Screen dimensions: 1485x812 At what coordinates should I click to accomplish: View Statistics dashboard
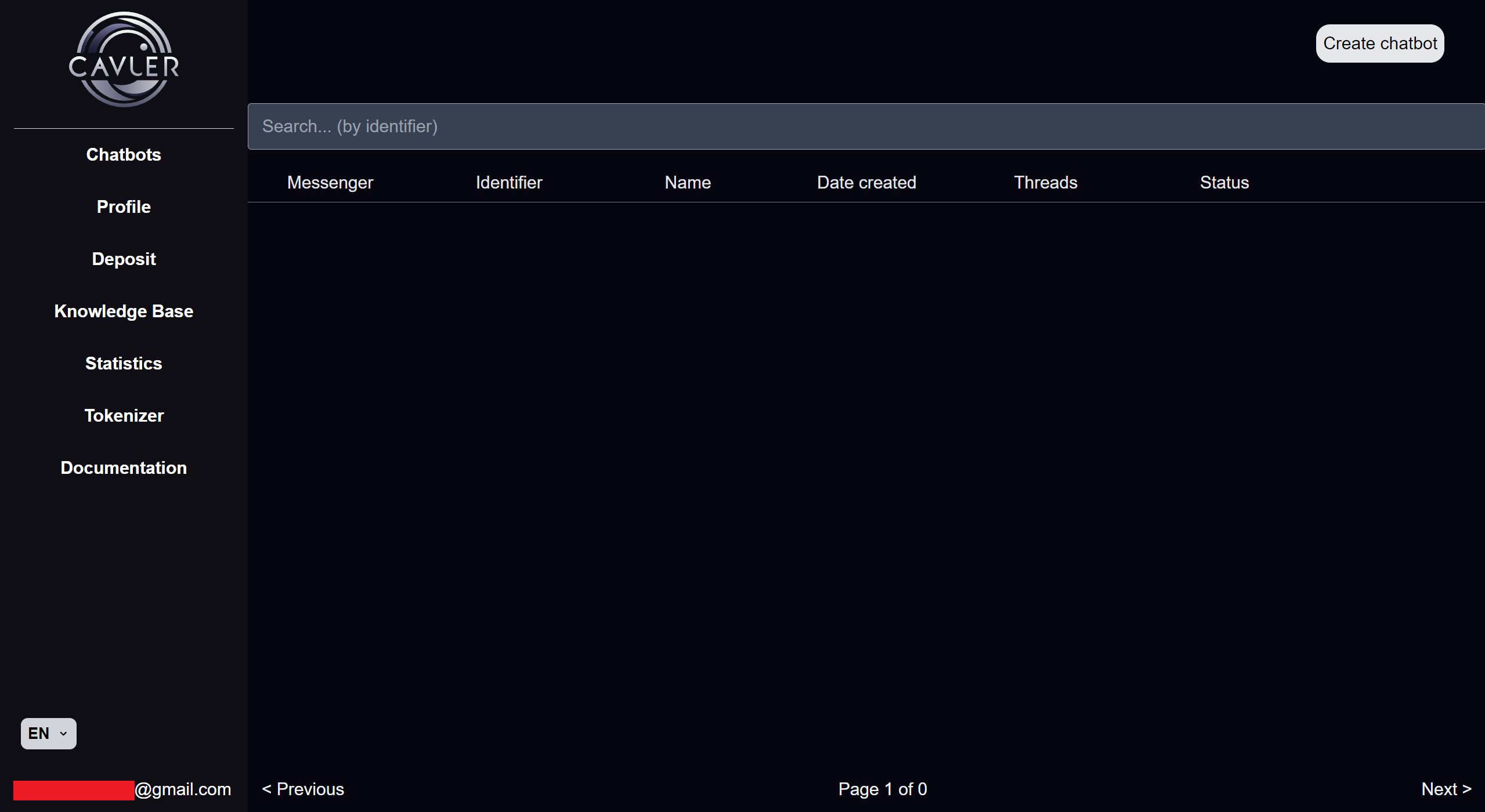pos(123,363)
